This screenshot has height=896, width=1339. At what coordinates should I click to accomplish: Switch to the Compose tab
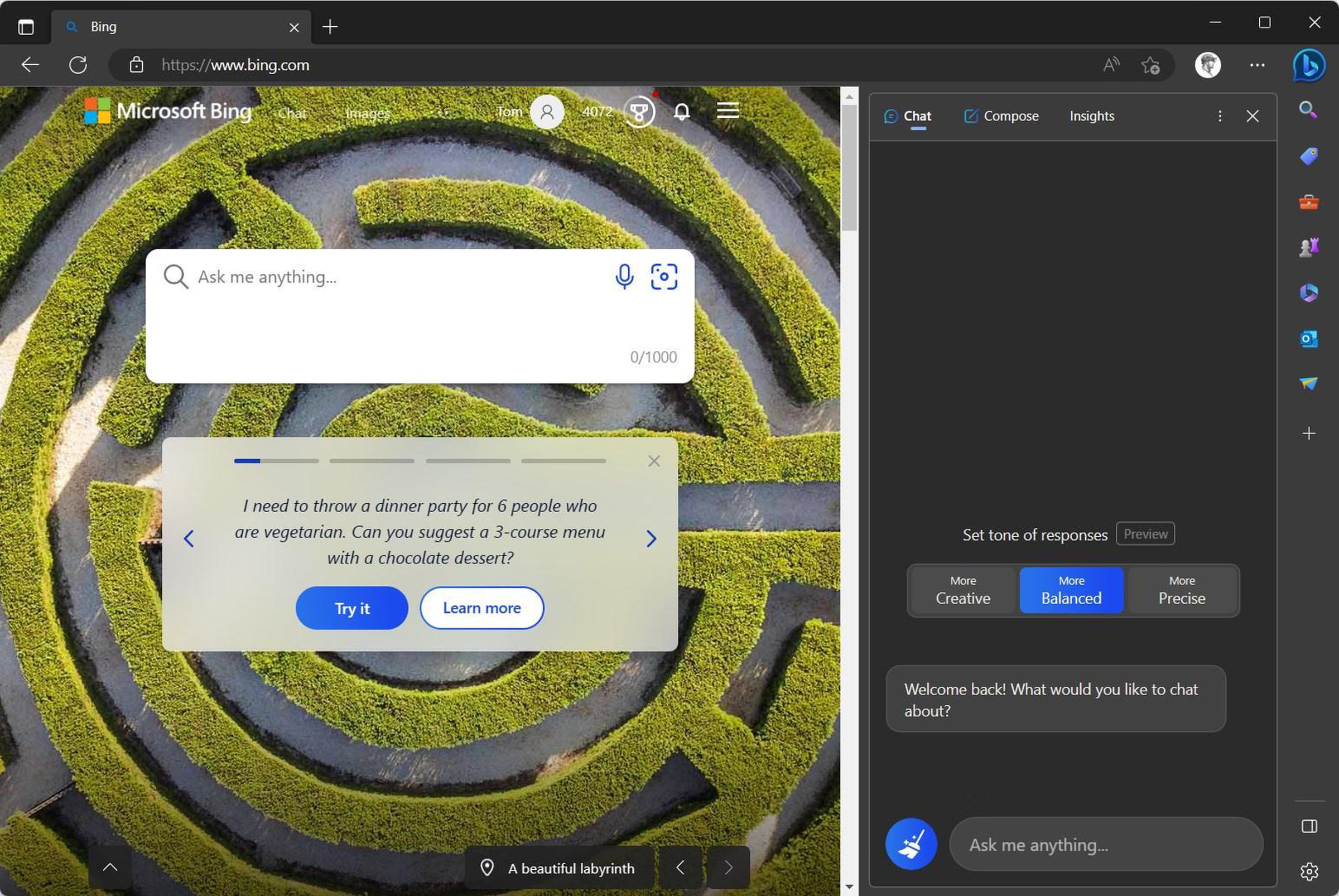1001,116
